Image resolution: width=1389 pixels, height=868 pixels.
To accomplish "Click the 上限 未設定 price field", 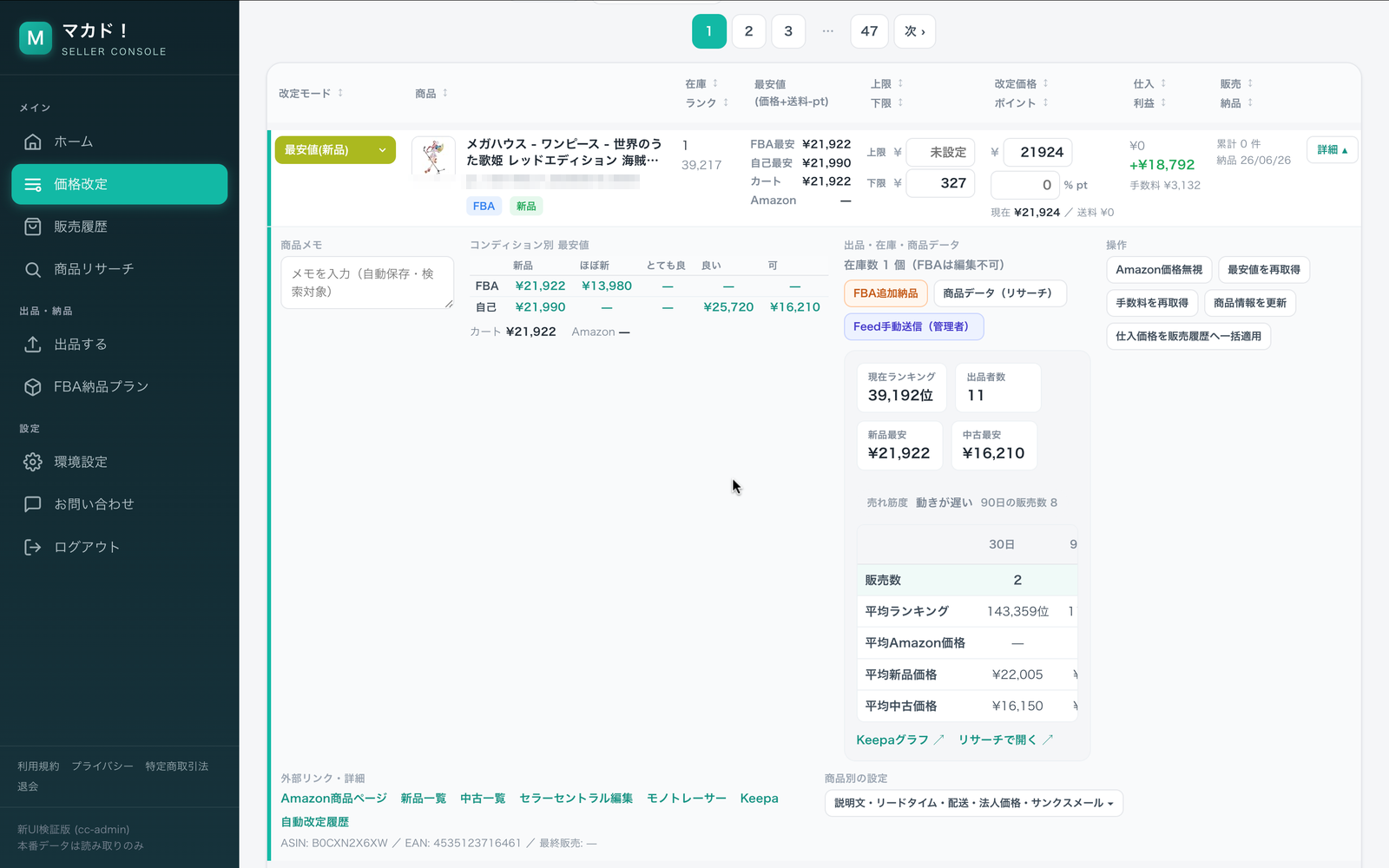I will [940, 153].
